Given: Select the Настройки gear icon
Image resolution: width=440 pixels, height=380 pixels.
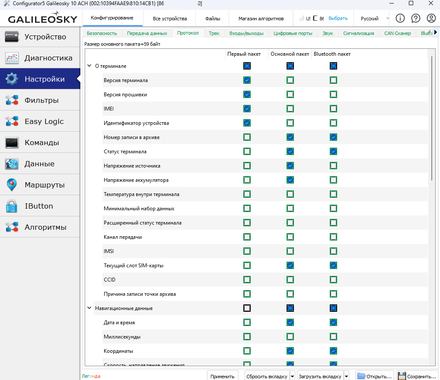Looking at the screenshot, I should coord(12,79).
